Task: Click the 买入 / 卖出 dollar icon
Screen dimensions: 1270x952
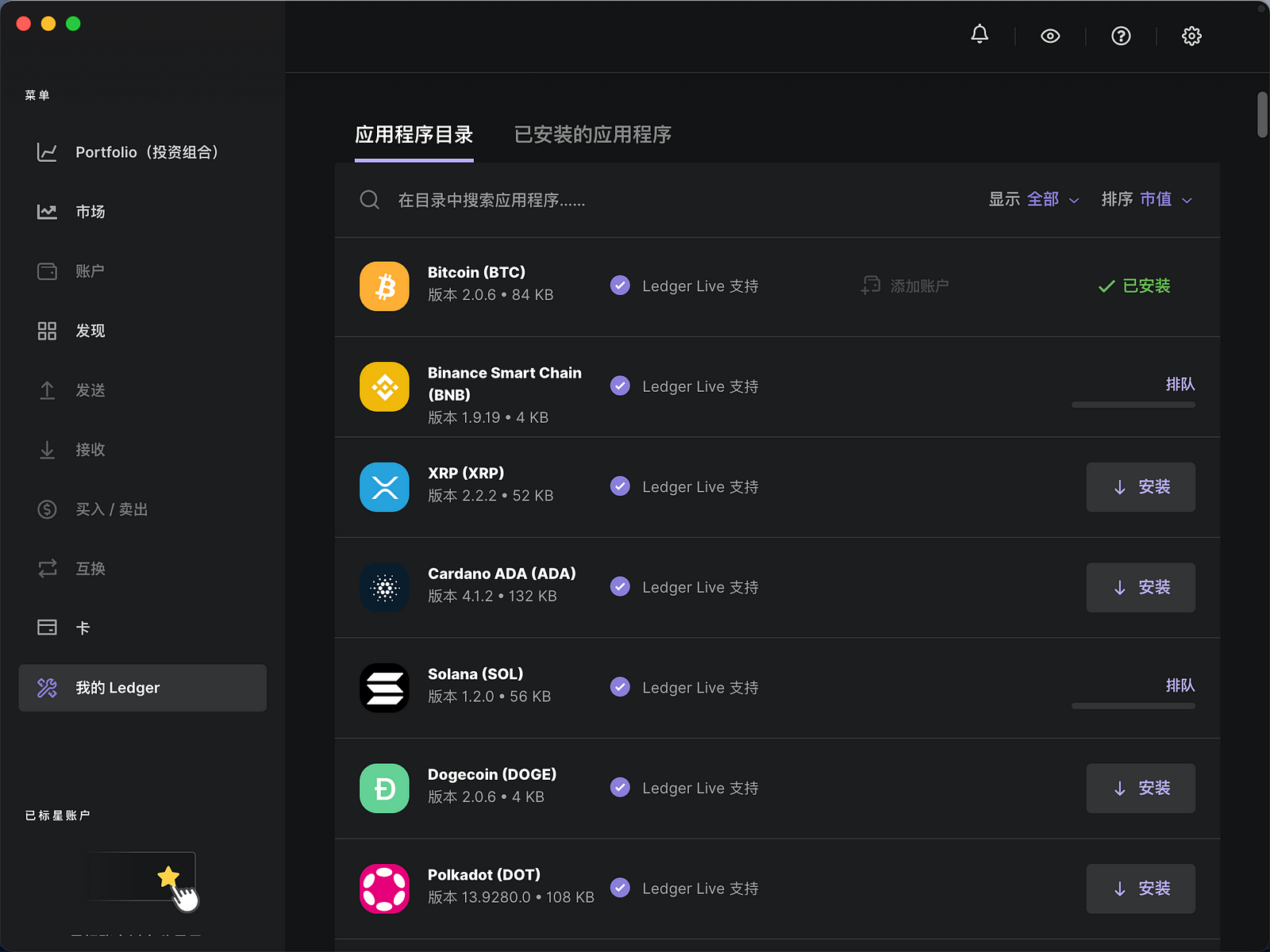Action: 47,509
